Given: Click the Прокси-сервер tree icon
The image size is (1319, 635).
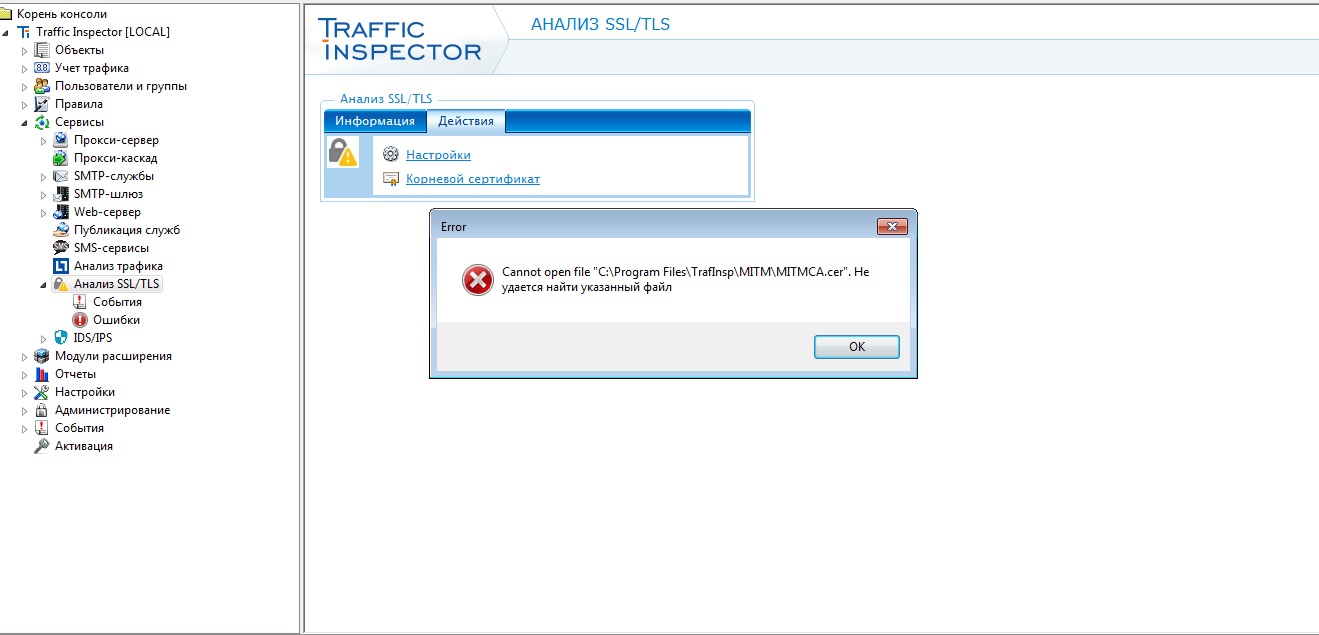Looking at the screenshot, I should point(61,140).
